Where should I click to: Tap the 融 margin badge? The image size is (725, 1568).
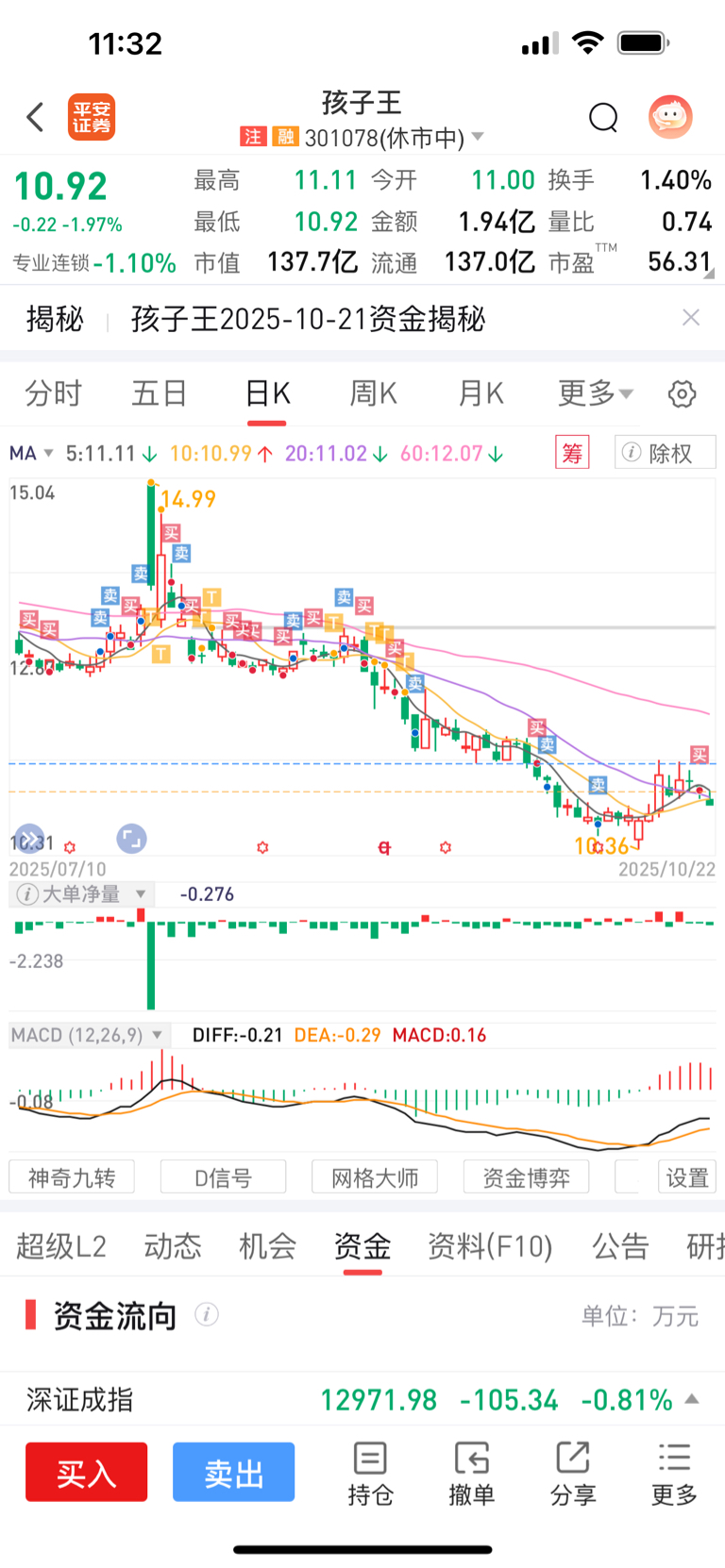pos(285,137)
